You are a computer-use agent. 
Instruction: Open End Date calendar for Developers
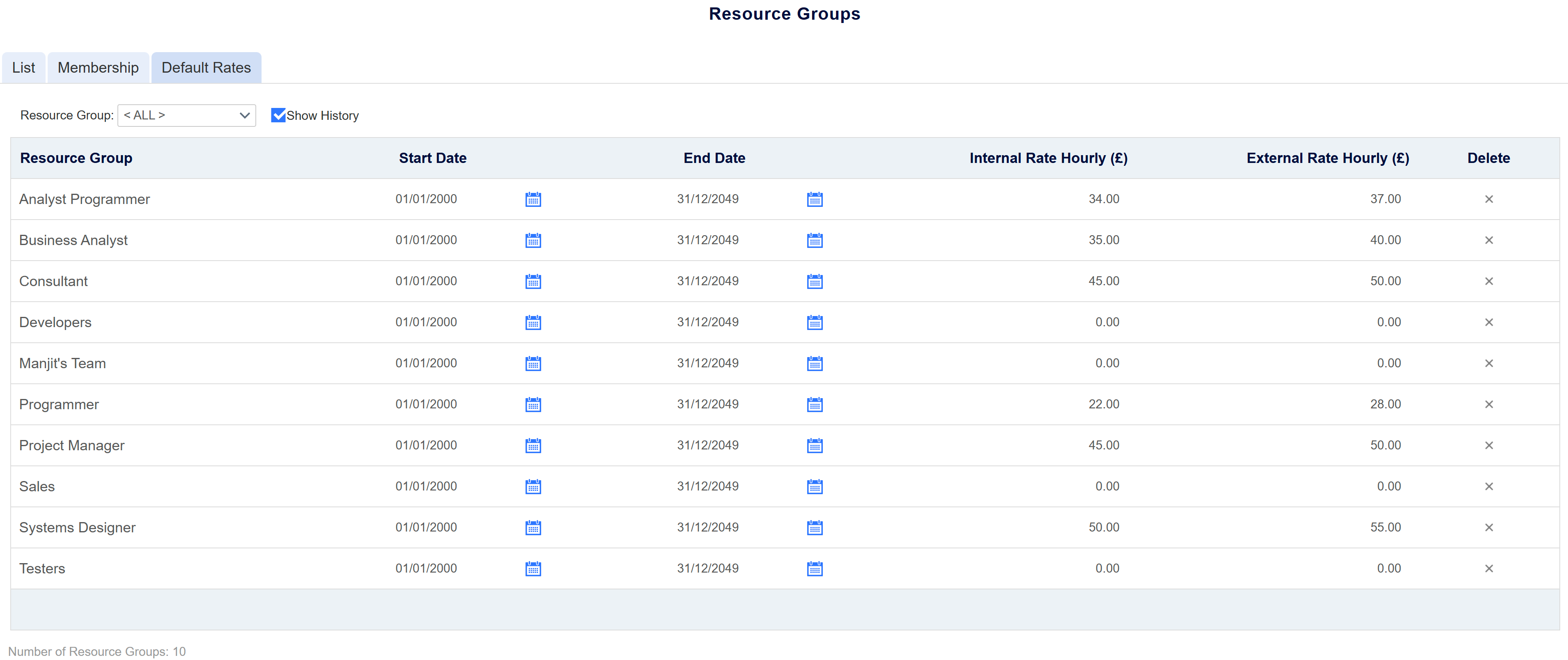pyautogui.click(x=815, y=322)
